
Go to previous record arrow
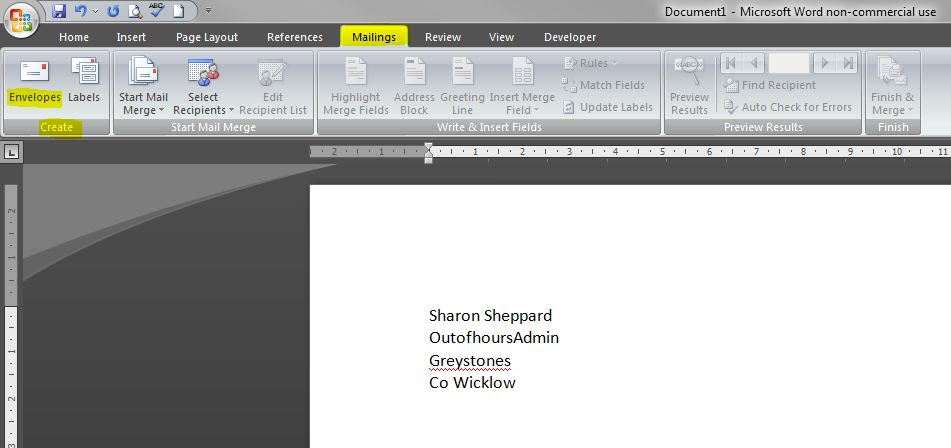(x=754, y=62)
